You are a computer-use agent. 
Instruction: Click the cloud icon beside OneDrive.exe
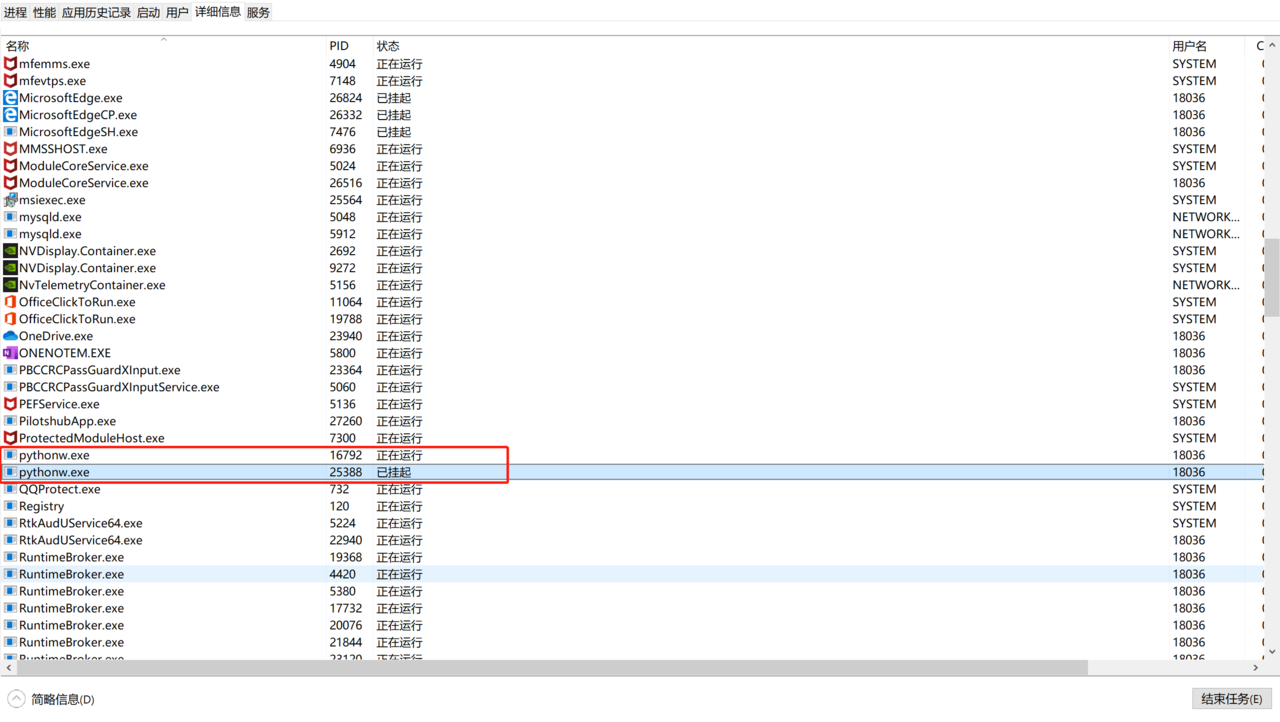(10, 336)
